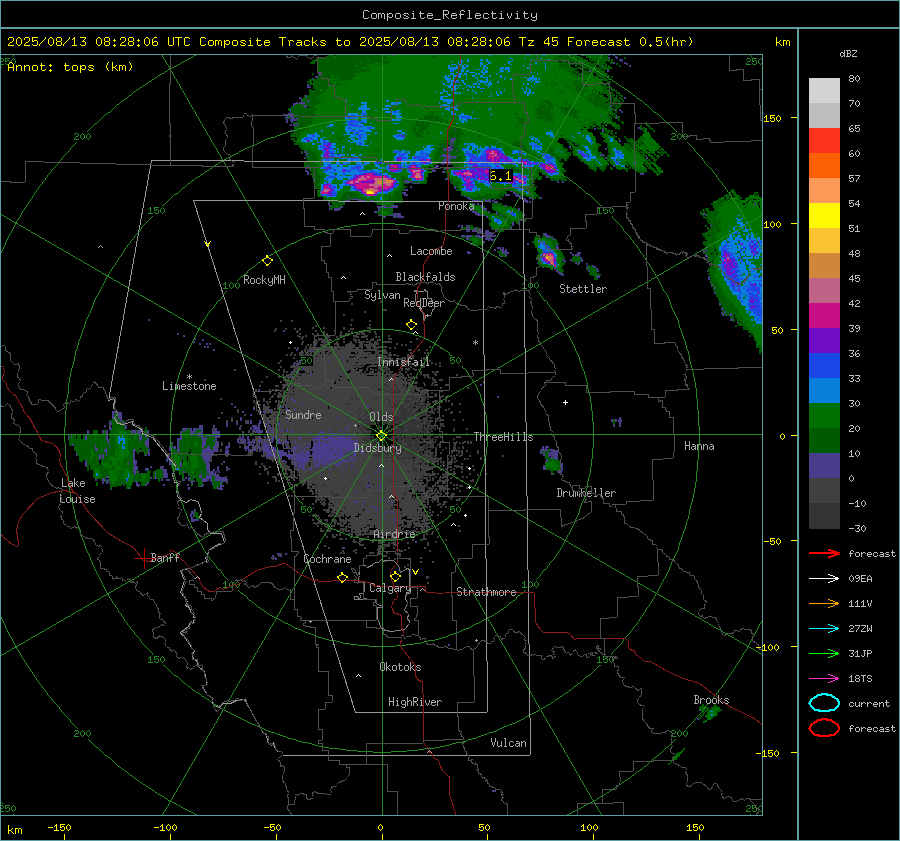Click the red forecast arrow in legend

(824, 553)
